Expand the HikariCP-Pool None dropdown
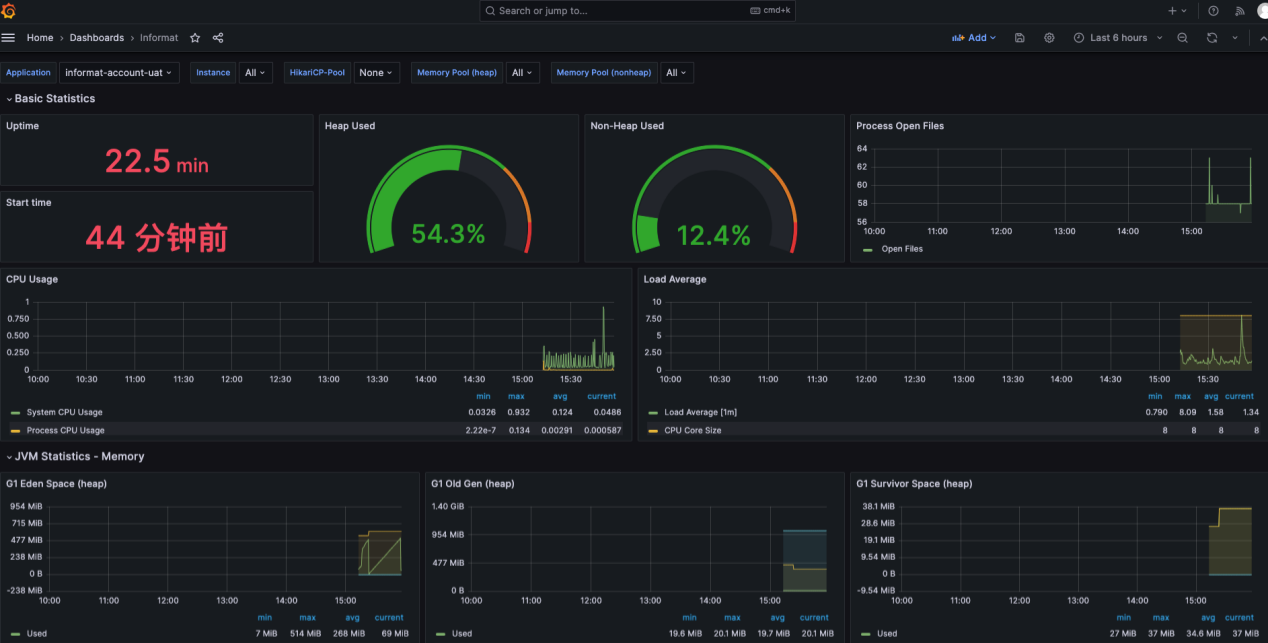 pos(376,73)
